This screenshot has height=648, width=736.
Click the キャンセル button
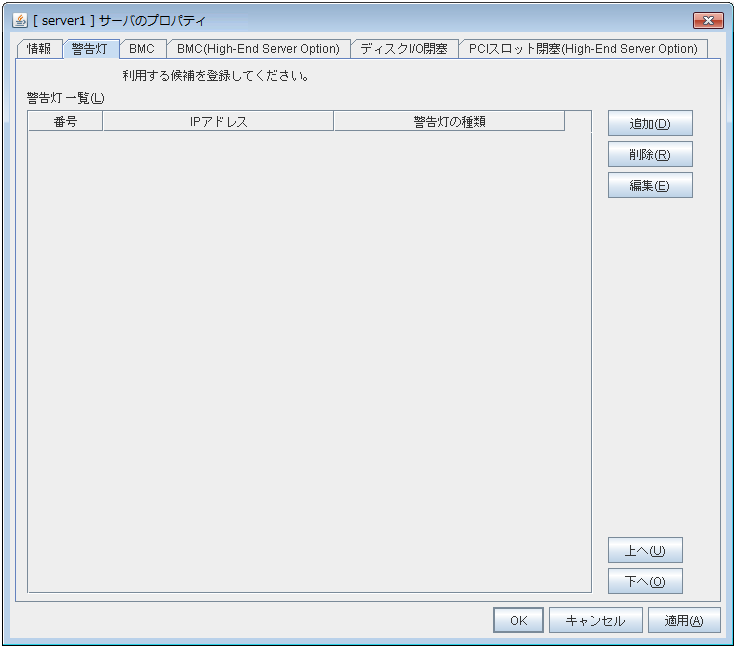click(595, 621)
